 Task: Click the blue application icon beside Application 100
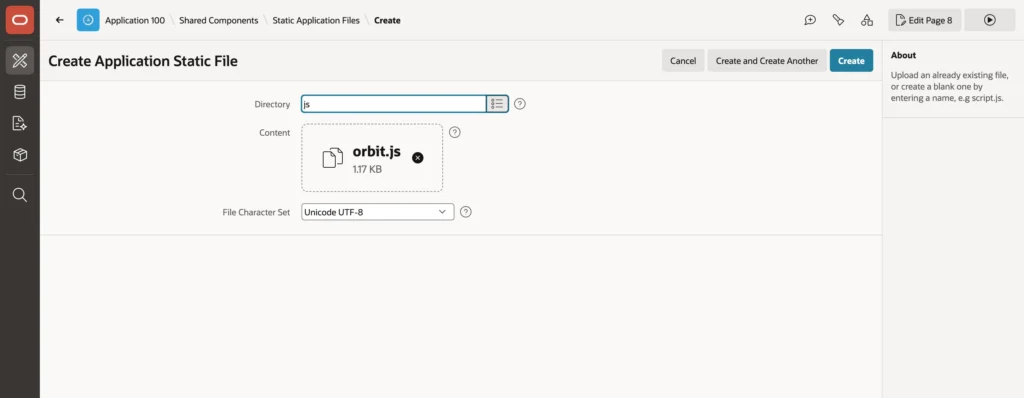88,20
